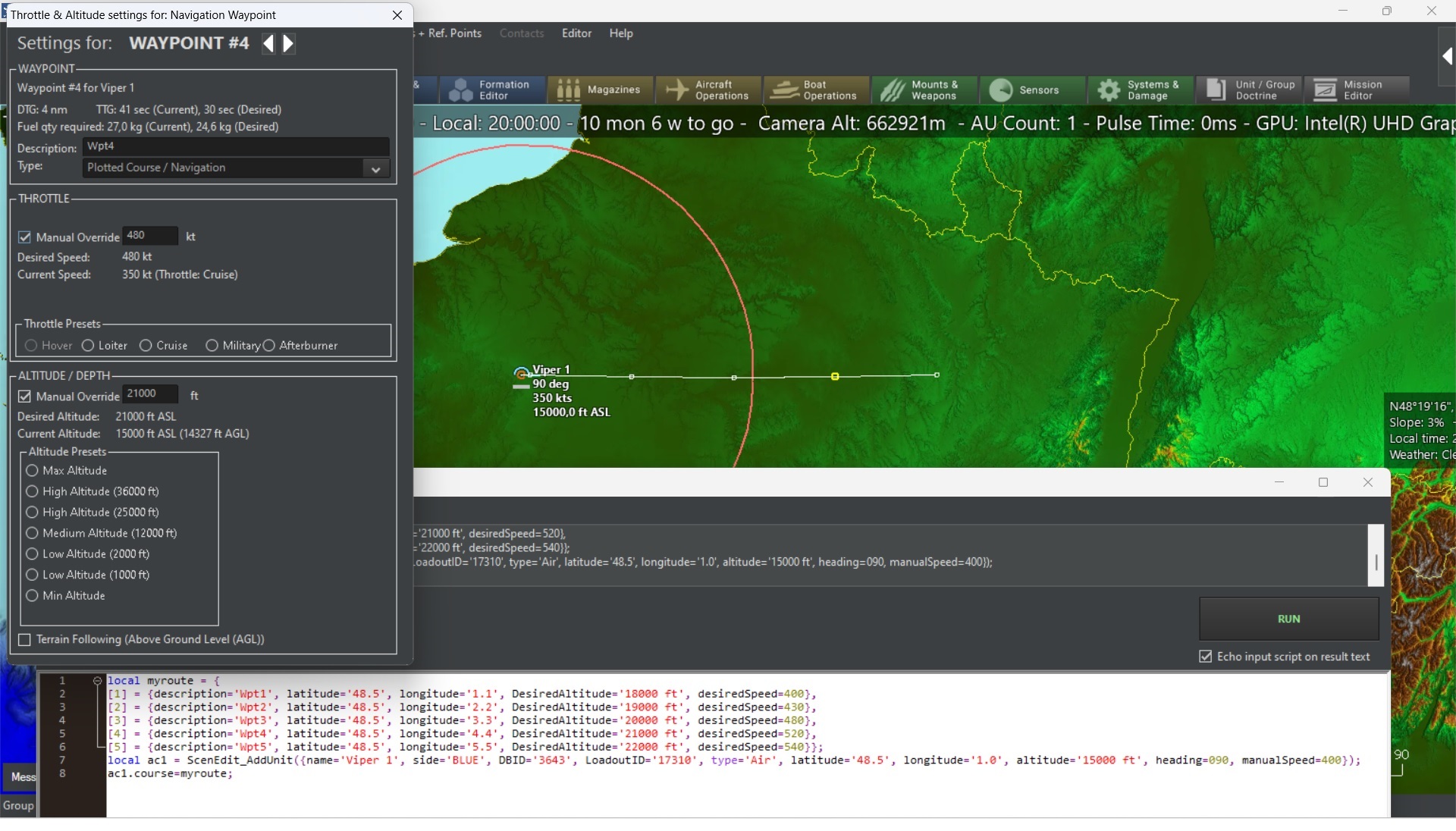Open the Magazines toolbar icon
The width and height of the screenshot is (1456, 831).
pos(599,90)
